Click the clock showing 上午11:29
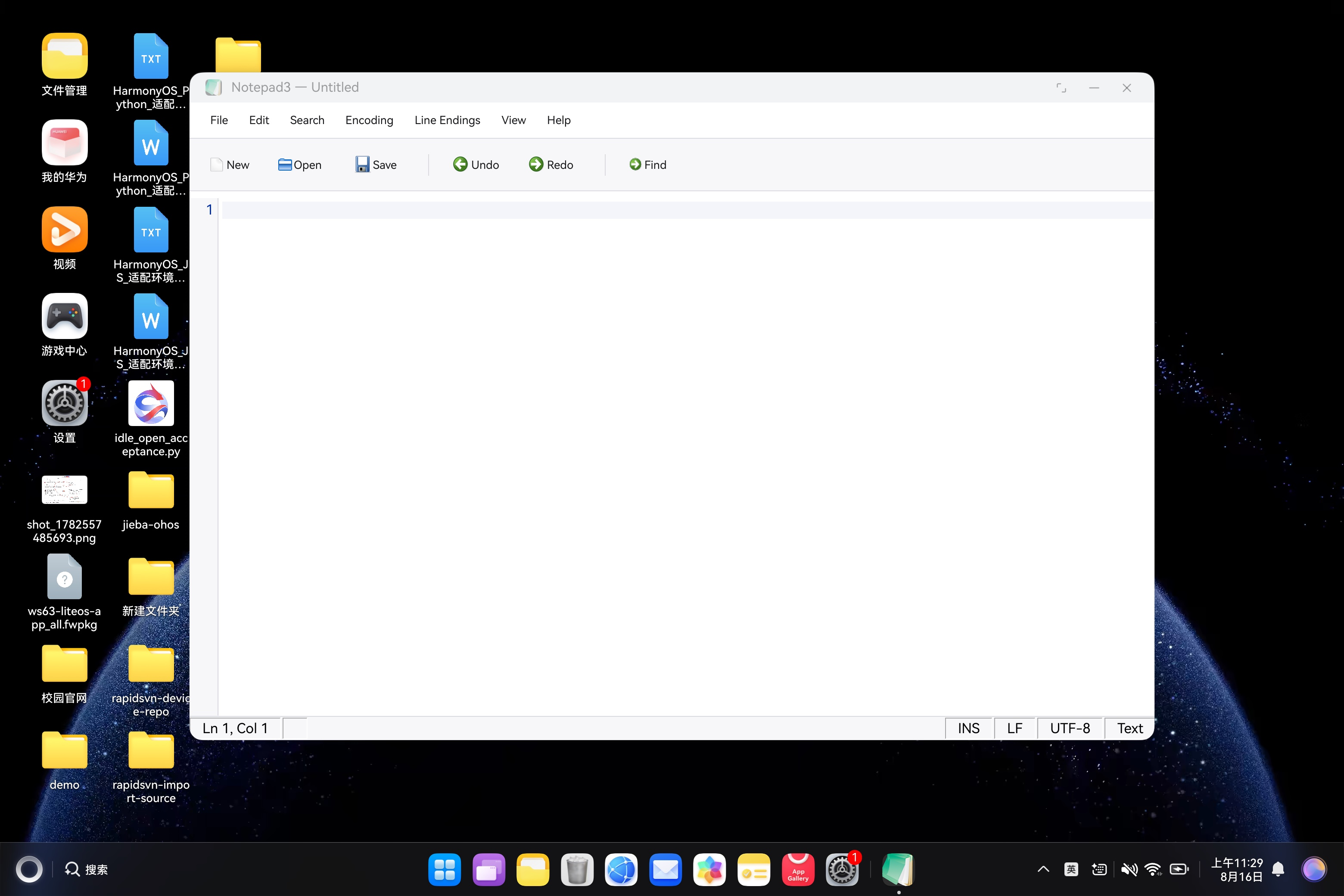Screen dimensions: 1344x896 tap(1237, 863)
